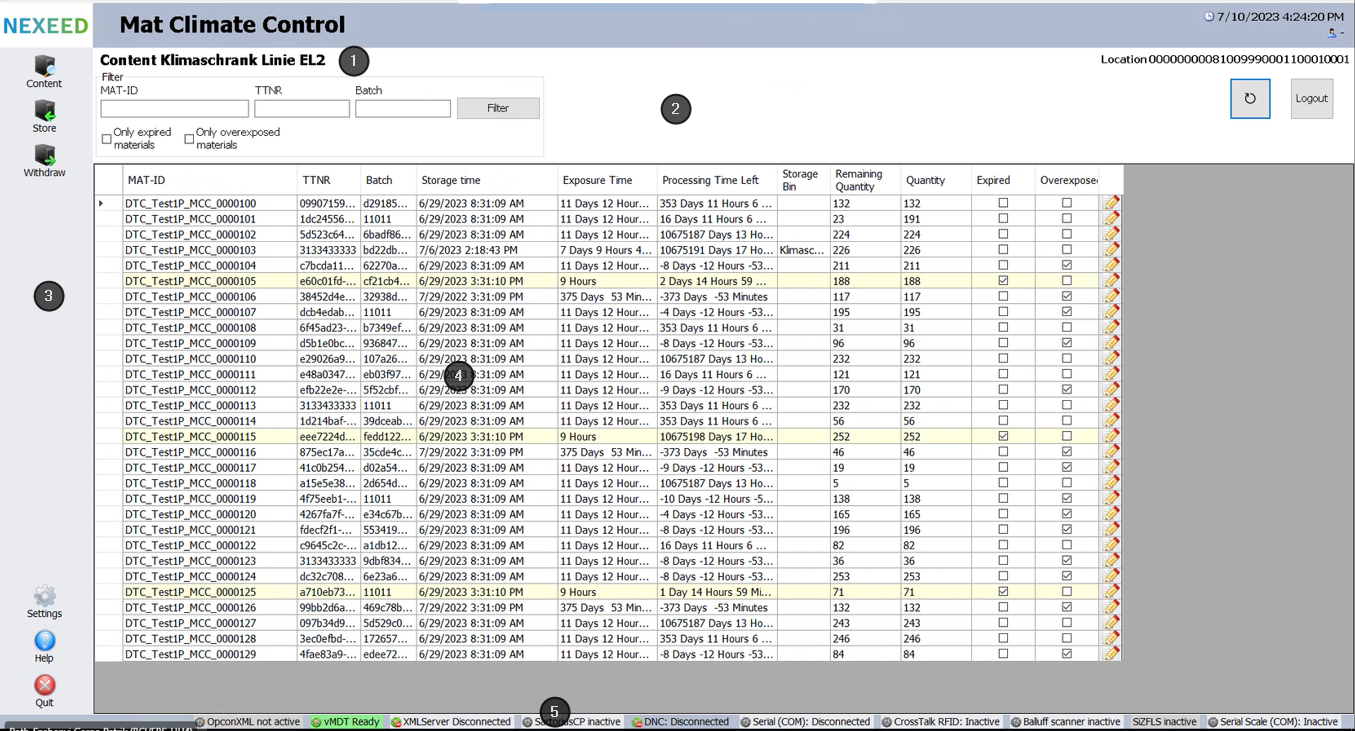Click the user icon below the date

coord(1332,33)
